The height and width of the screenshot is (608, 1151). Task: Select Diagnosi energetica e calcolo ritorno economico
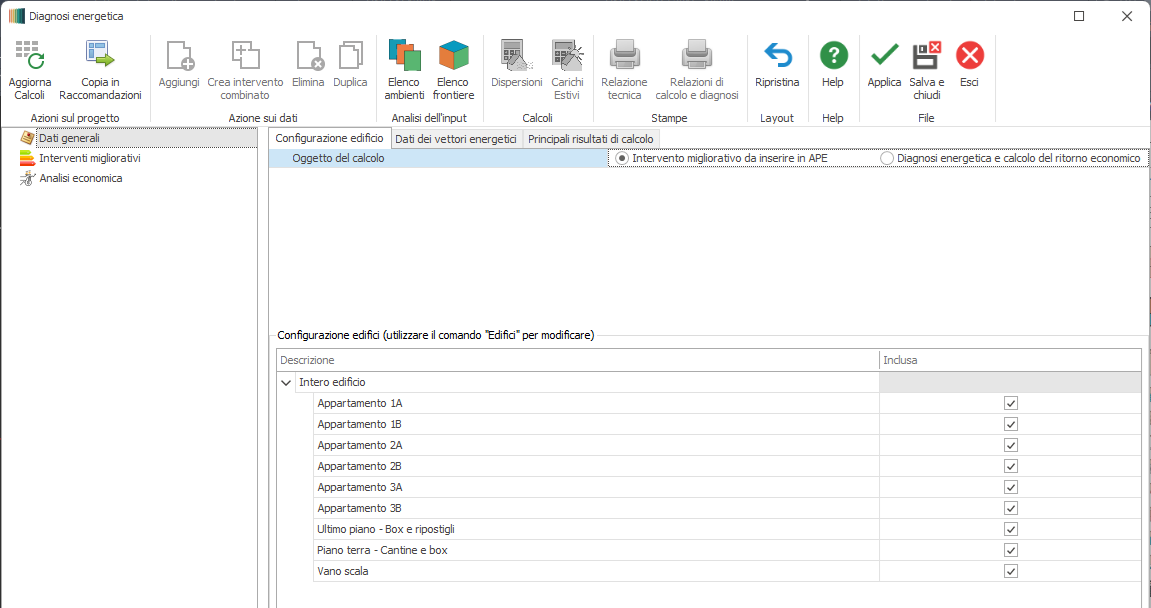pyautogui.click(x=887, y=158)
